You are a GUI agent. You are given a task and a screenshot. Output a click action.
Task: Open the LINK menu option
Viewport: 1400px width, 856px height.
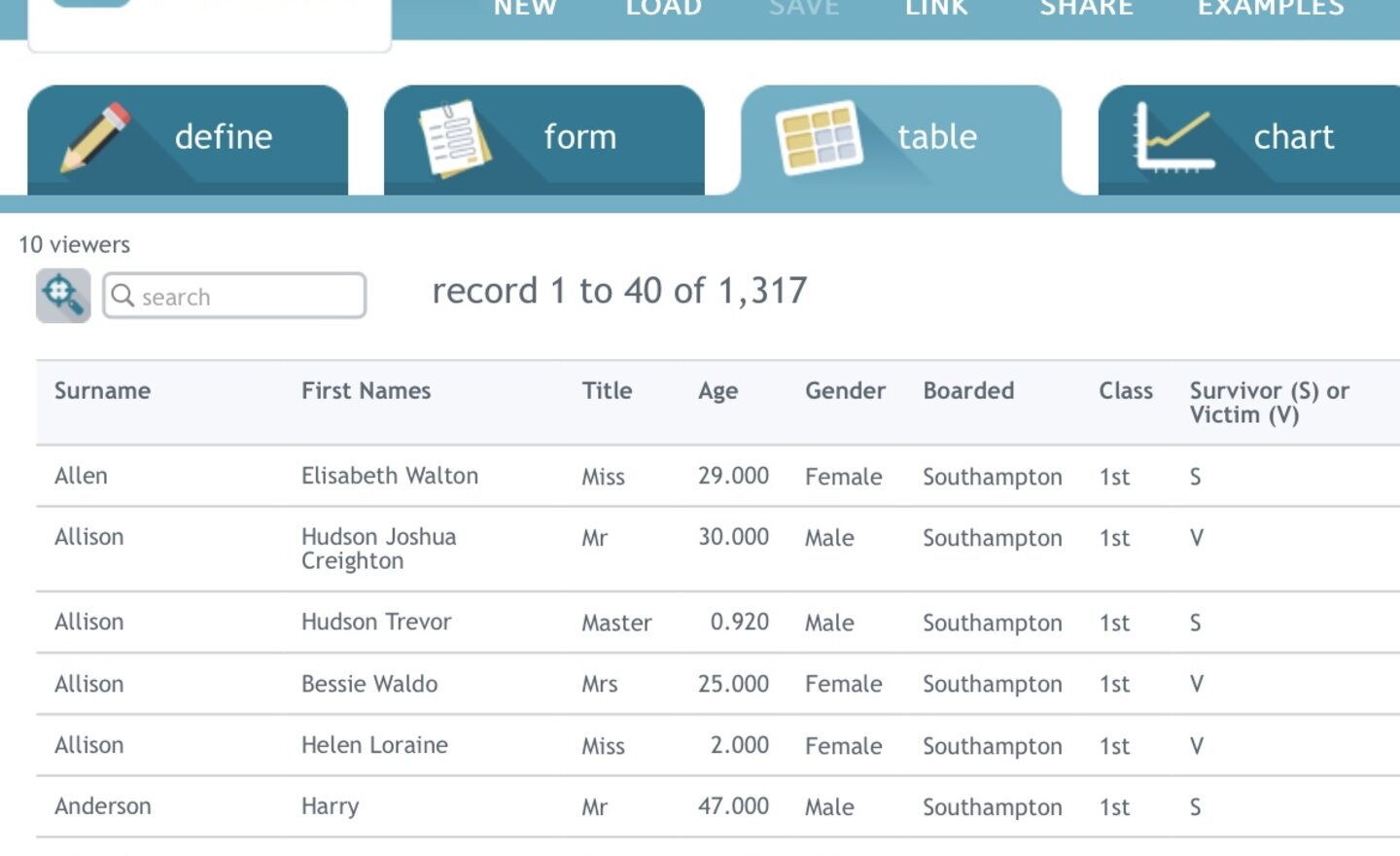pyautogui.click(x=936, y=9)
